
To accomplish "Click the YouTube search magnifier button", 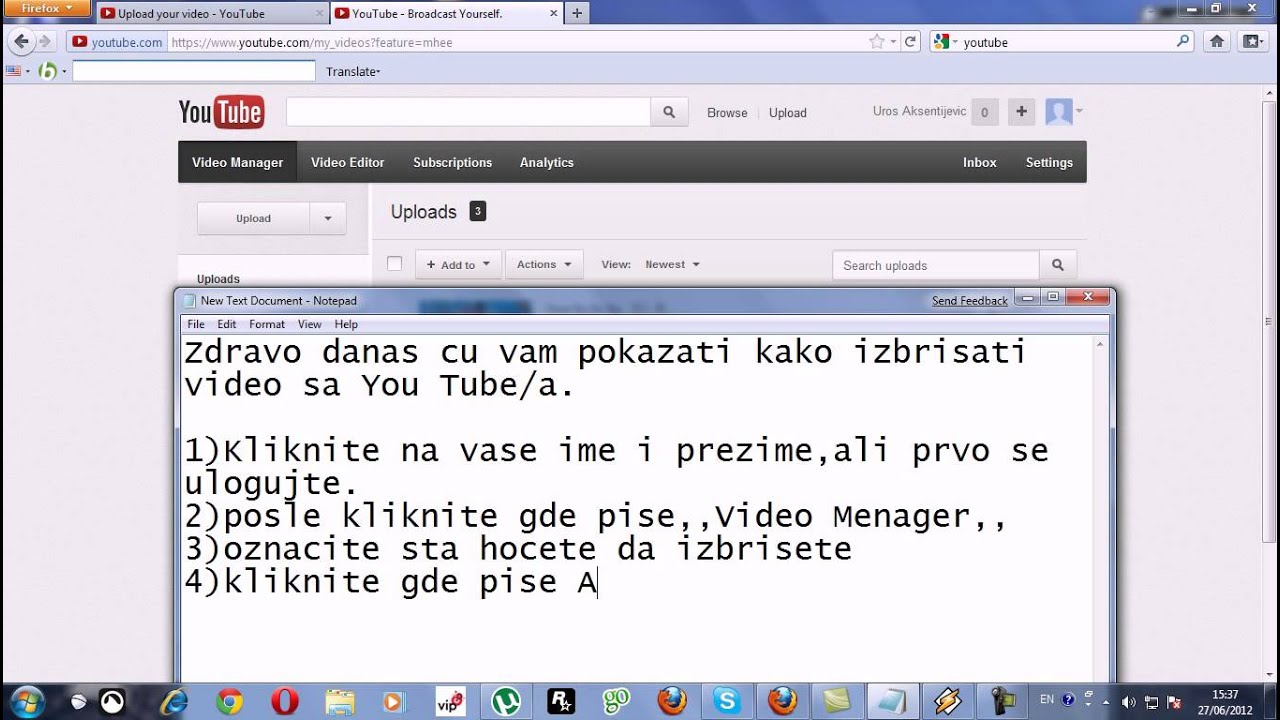I will [669, 112].
